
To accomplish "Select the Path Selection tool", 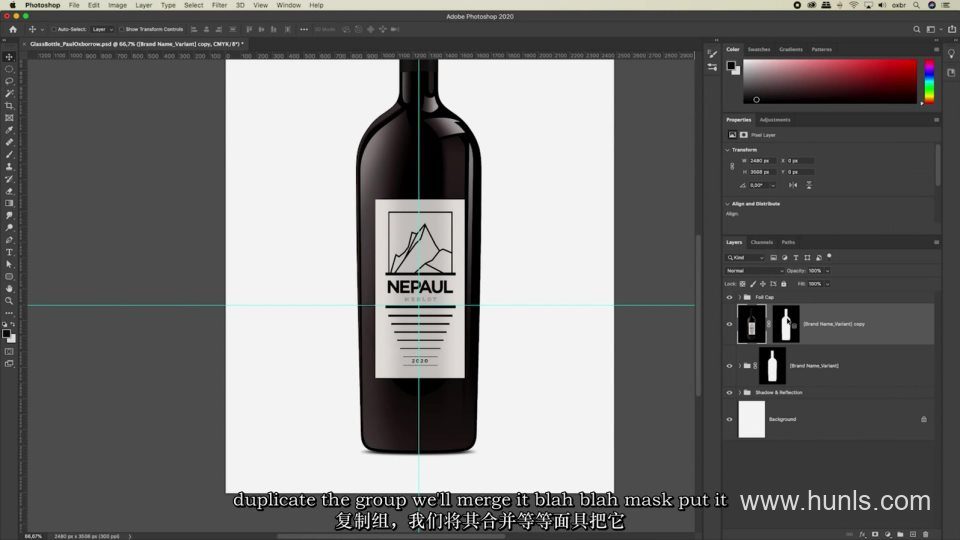I will 9,264.
